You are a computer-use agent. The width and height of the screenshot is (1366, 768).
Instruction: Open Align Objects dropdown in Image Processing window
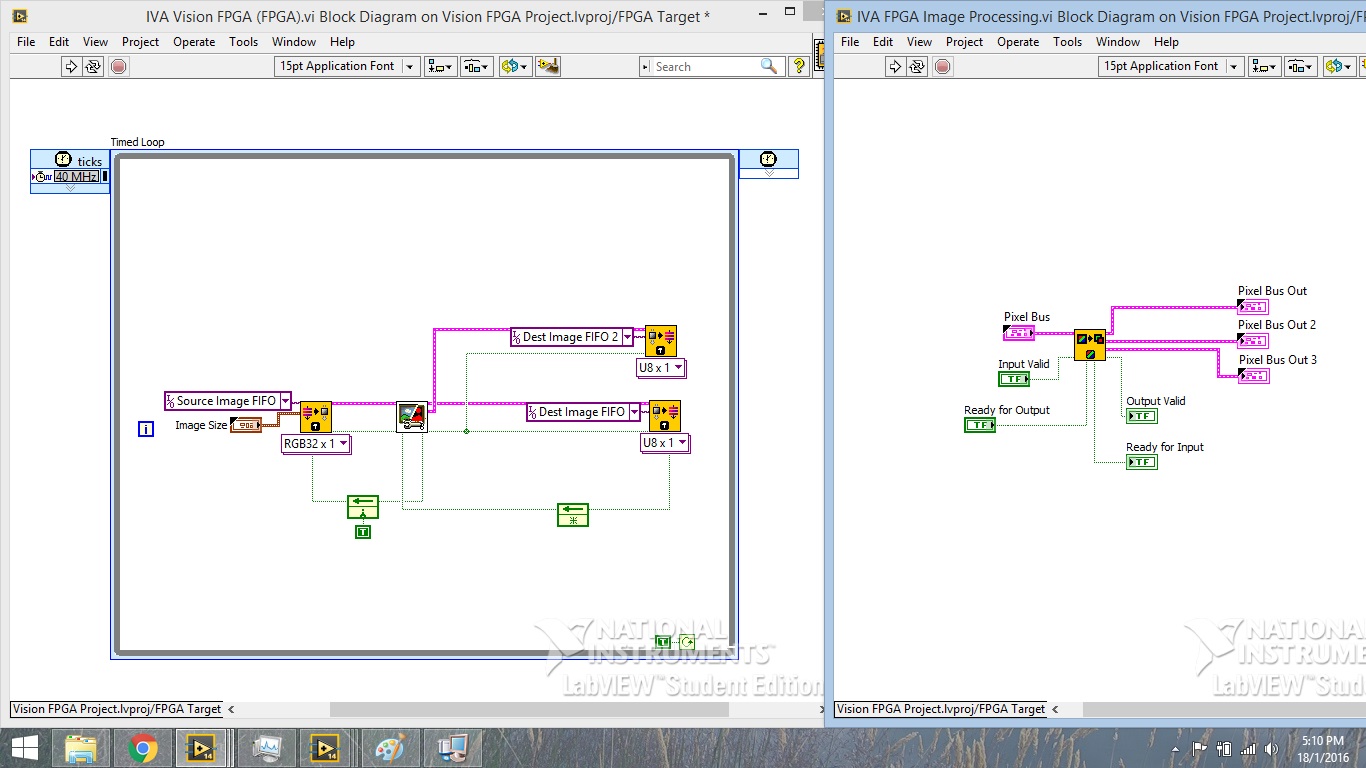[x=1265, y=66]
